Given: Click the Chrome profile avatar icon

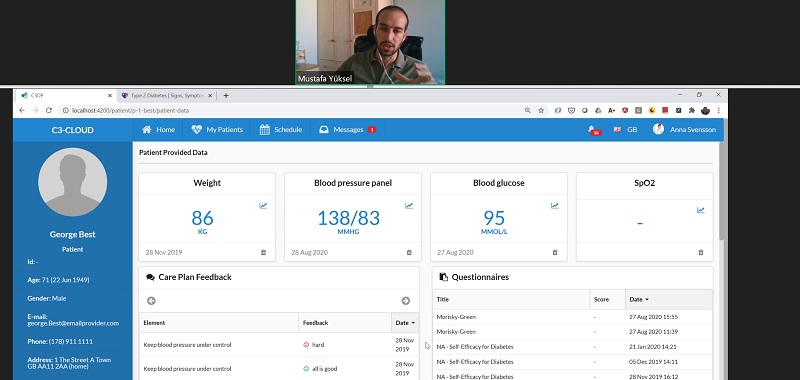Looking at the screenshot, I should pos(706,110).
